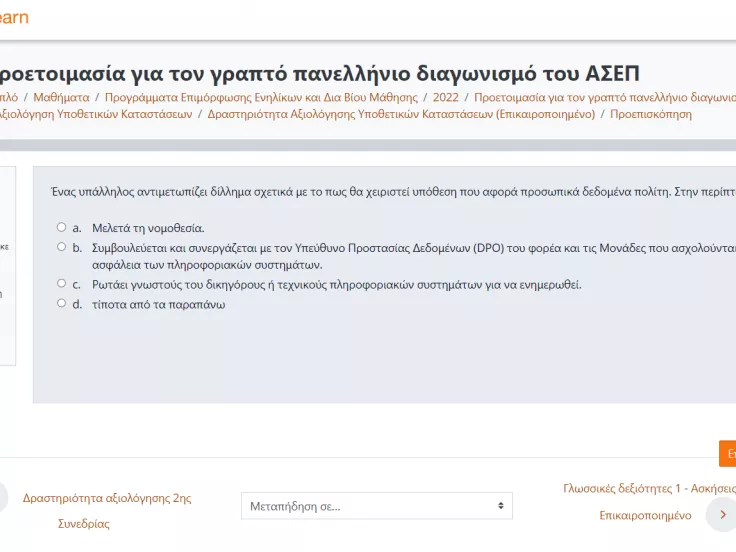Open the 2022 breadcrumb category
736x552 pixels.
(x=446, y=97)
